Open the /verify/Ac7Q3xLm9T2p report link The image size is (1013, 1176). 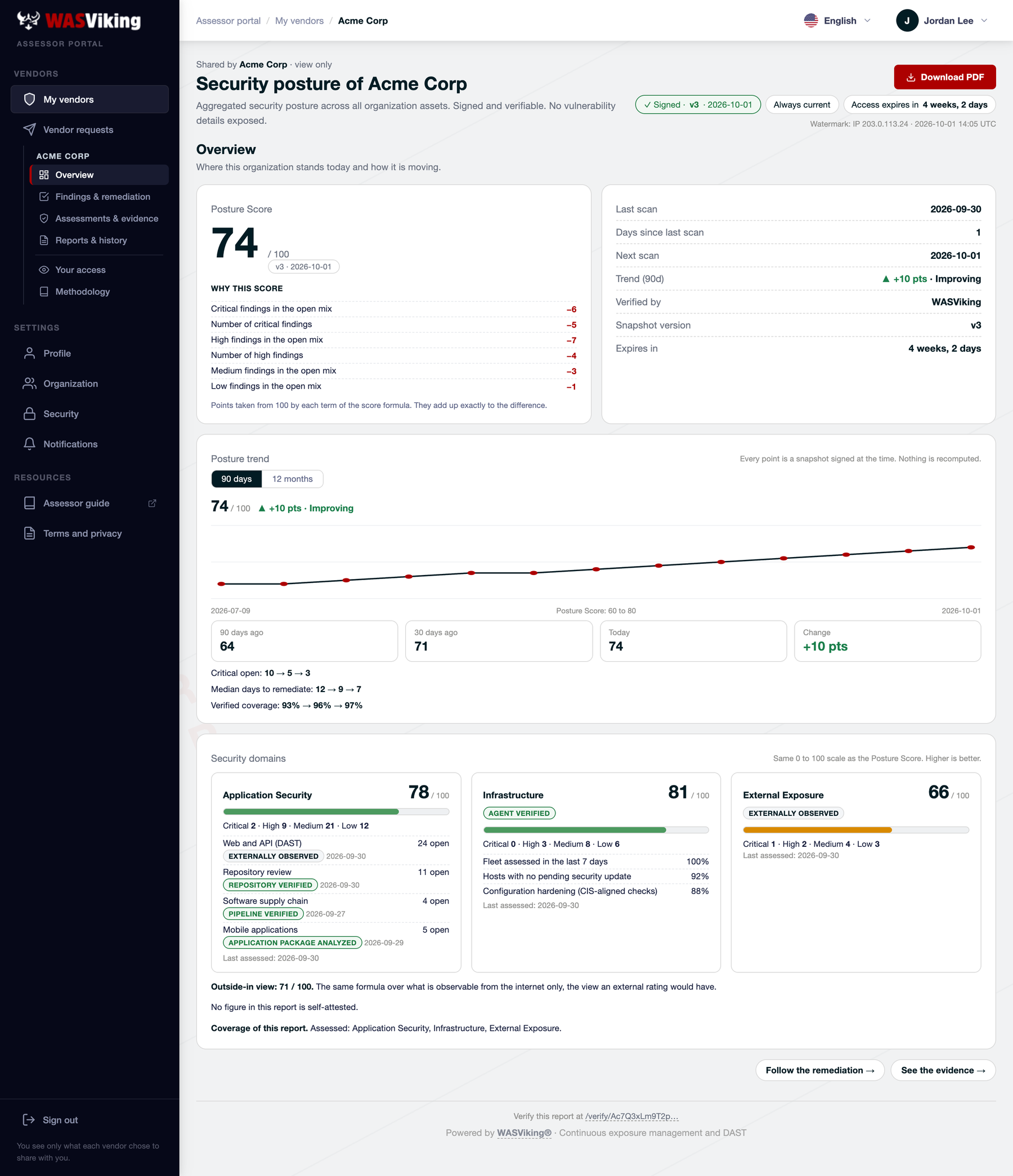click(x=631, y=1116)
